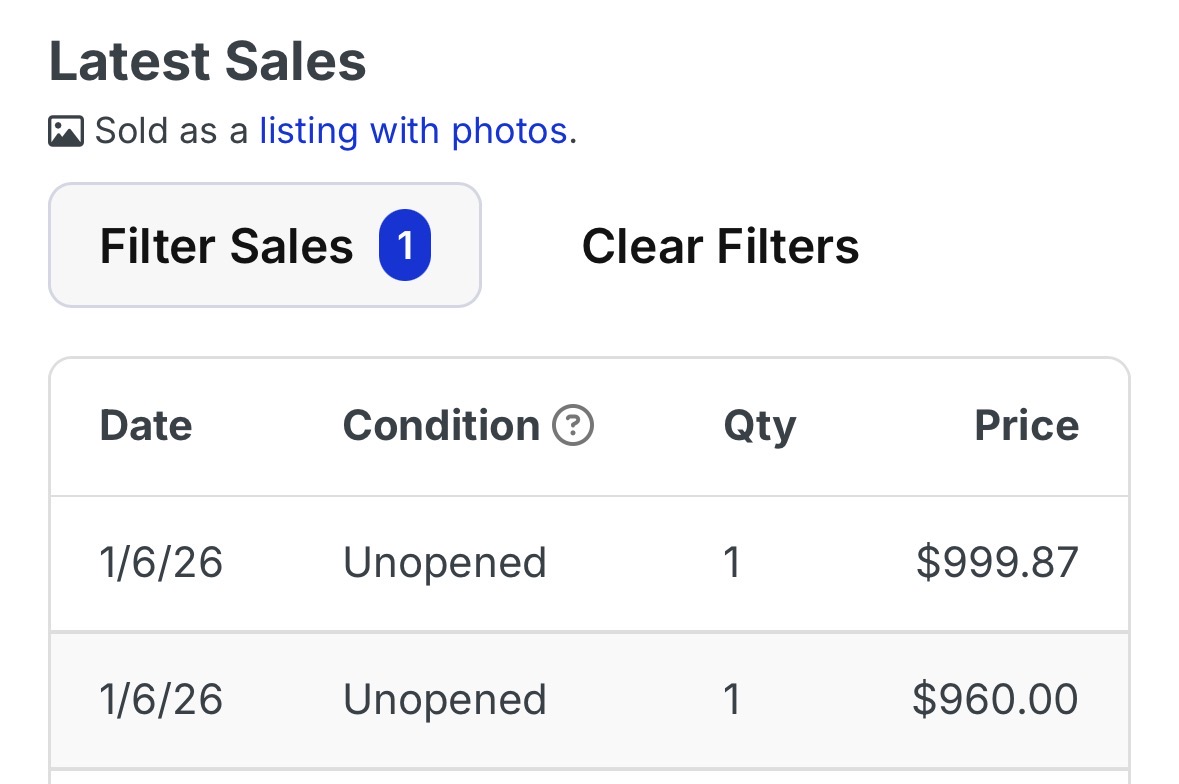Click the Qty column header
Image resolution: width=1179 pixels, height=784 pixels.
click(x=759, y=427)
